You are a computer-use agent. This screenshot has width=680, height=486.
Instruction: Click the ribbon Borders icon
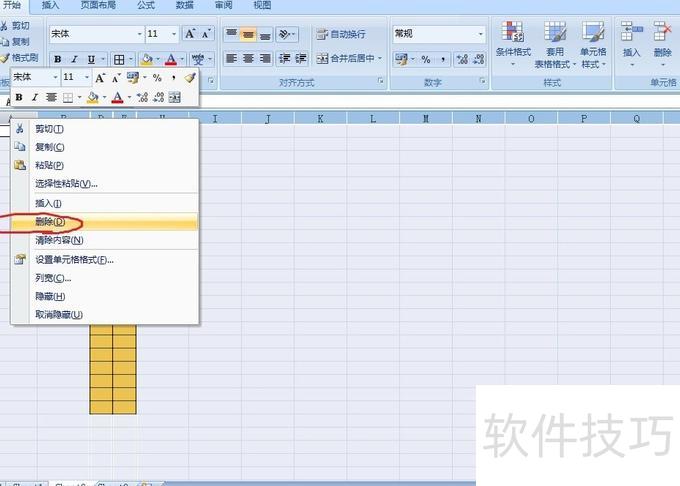[x=119, y=59]
